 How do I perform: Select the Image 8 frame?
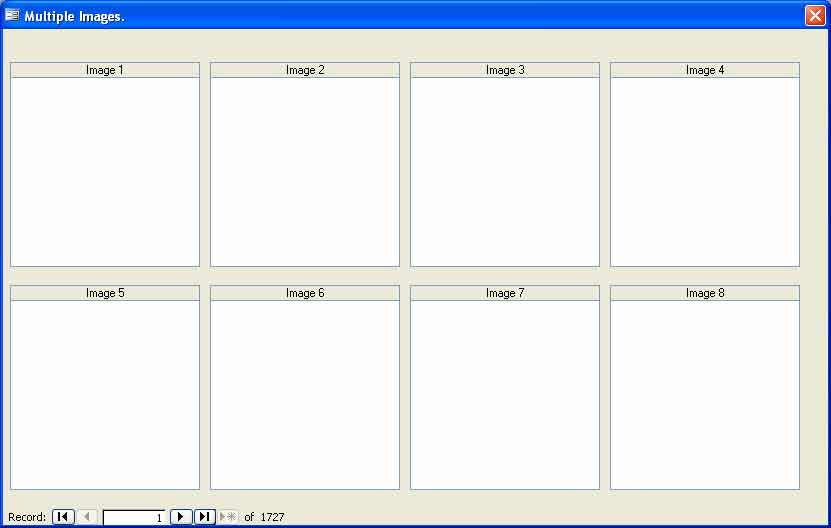pyautogui.click(x=705, y=395)
